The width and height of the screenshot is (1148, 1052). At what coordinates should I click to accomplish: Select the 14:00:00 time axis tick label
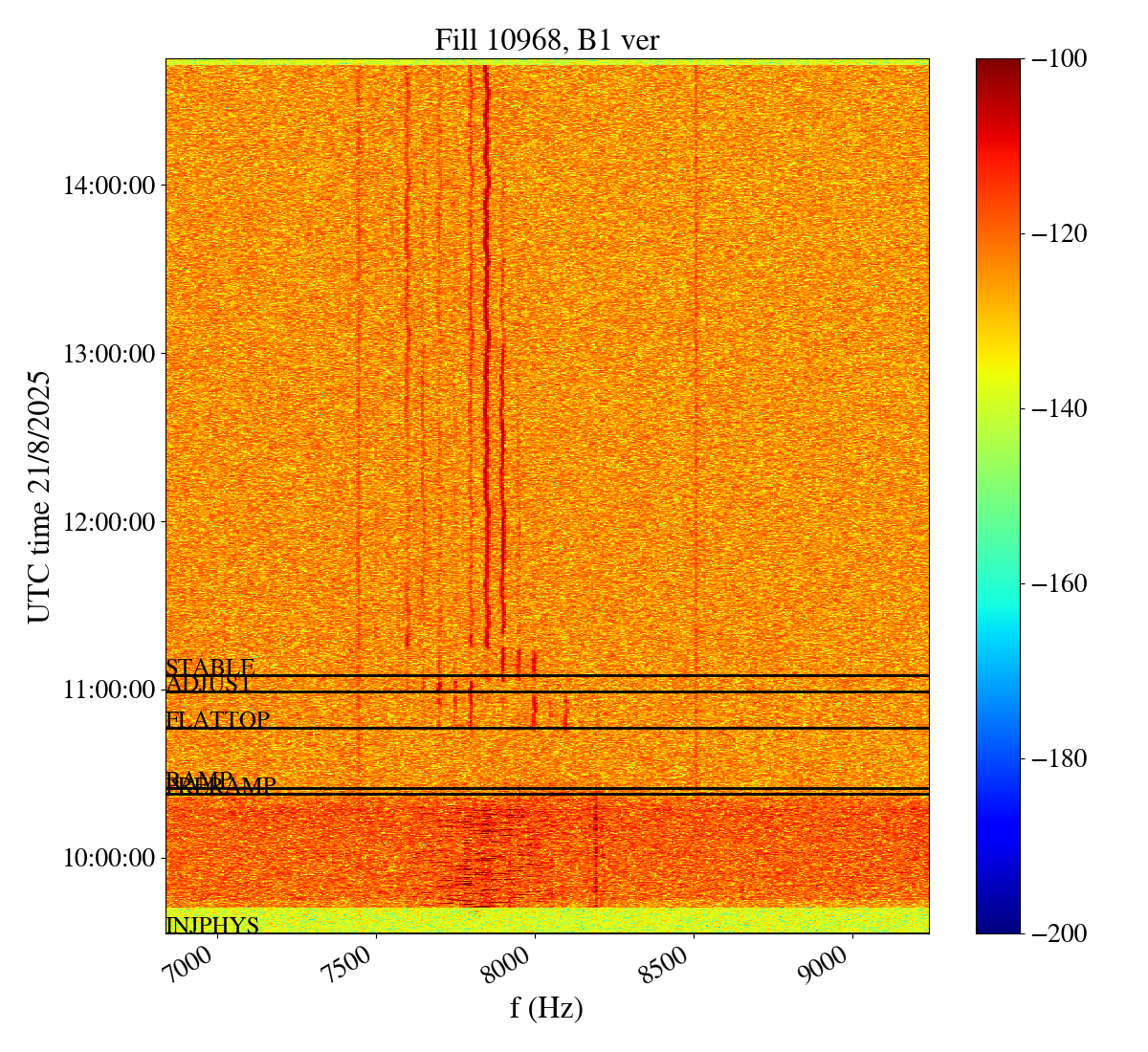point(109,186)
